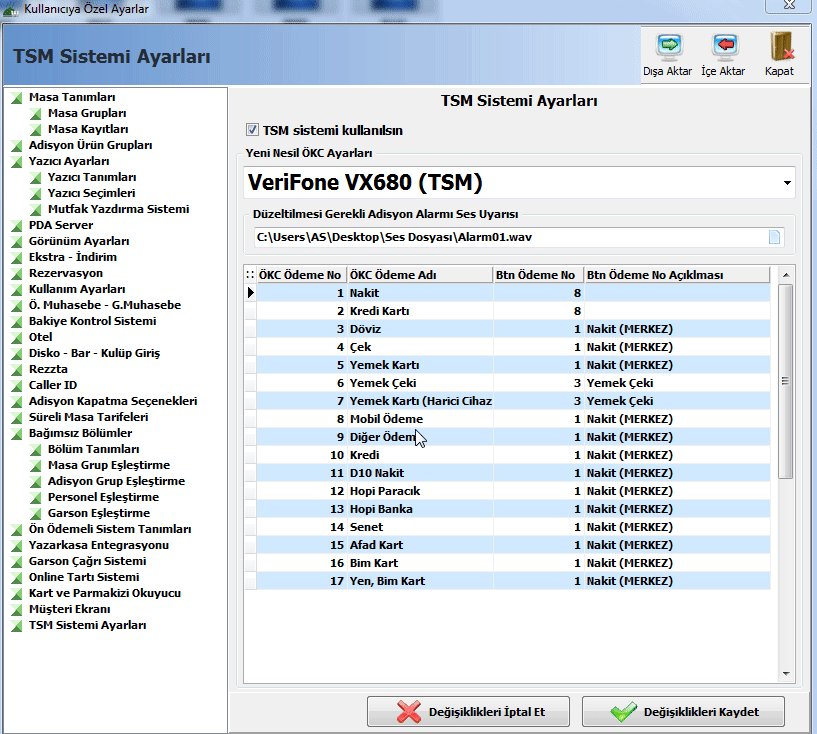Select Adisyon Grup Eşleştirme in the tree
Viewport: 817px width, 734px height.
pyautogui.click(x=116, y=481)
